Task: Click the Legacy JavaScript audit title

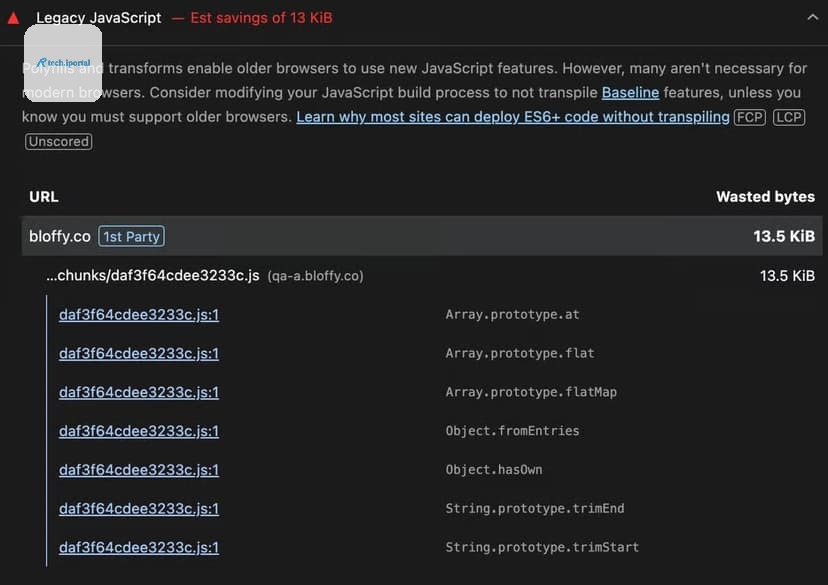Action: pos(99,17)
